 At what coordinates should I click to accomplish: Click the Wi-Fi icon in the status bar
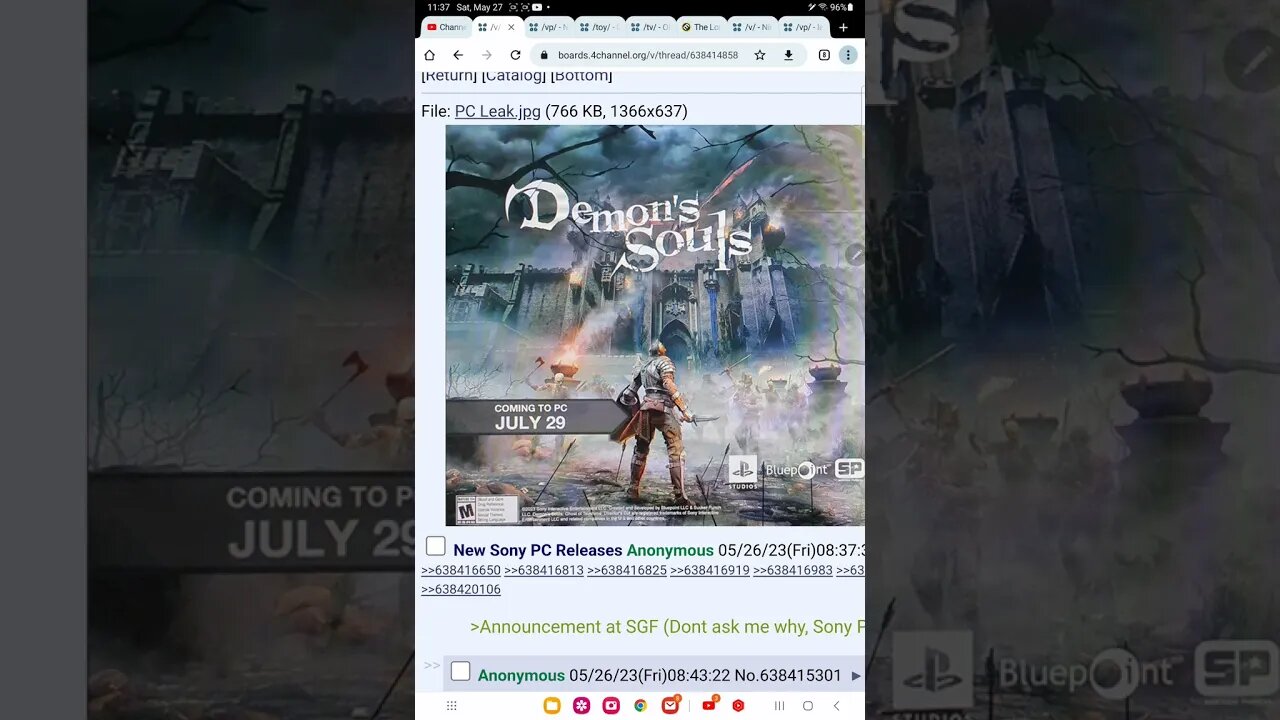[823, 7]
